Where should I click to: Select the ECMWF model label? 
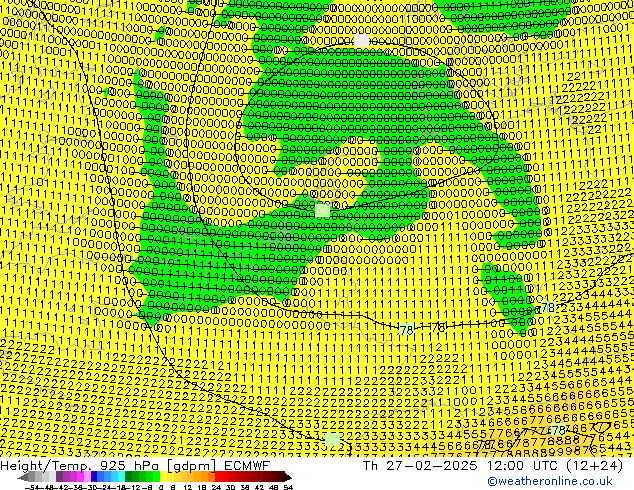point(247,465)
